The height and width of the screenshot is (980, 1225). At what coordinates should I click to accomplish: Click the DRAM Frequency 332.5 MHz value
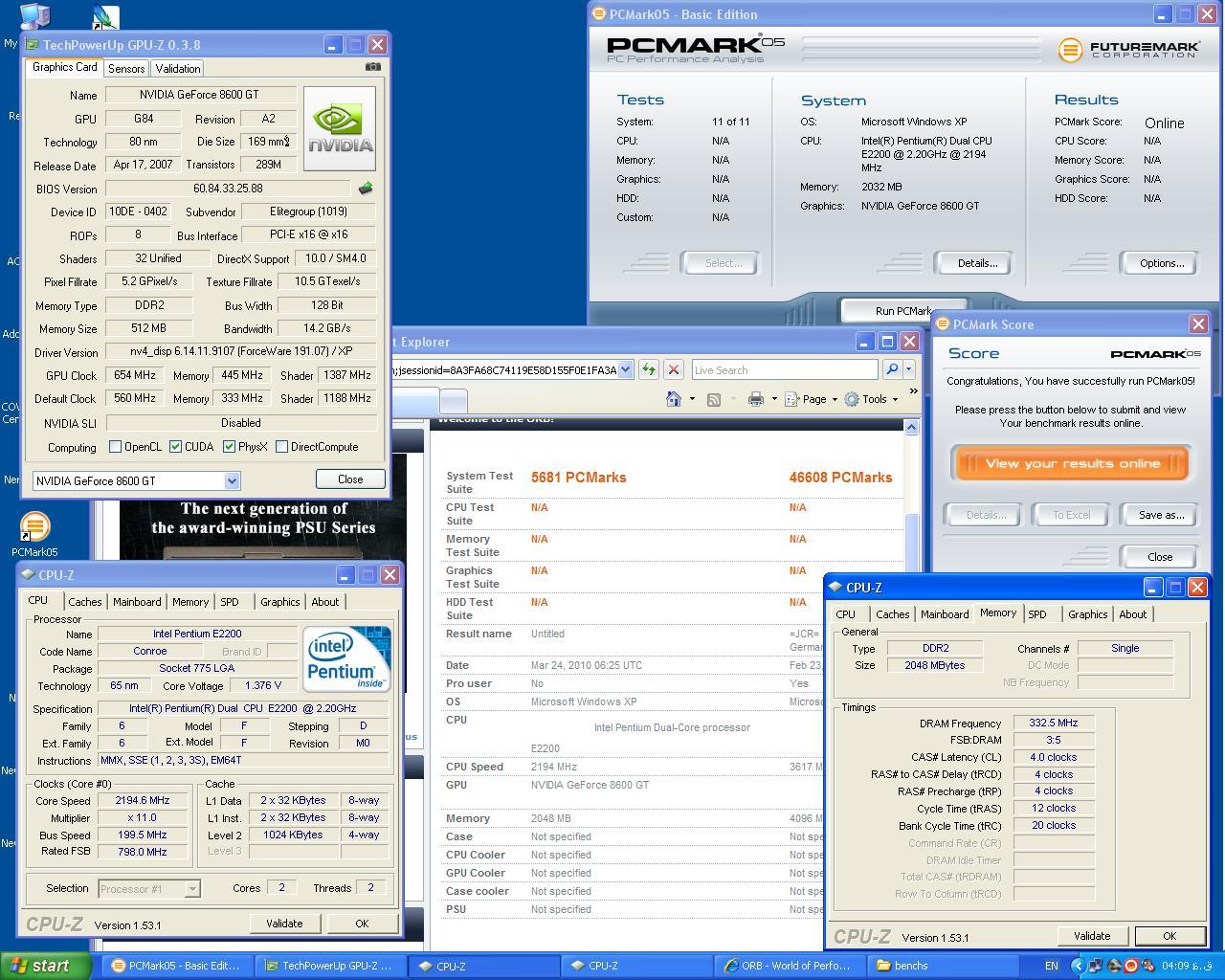click(x=1053, y=723)
